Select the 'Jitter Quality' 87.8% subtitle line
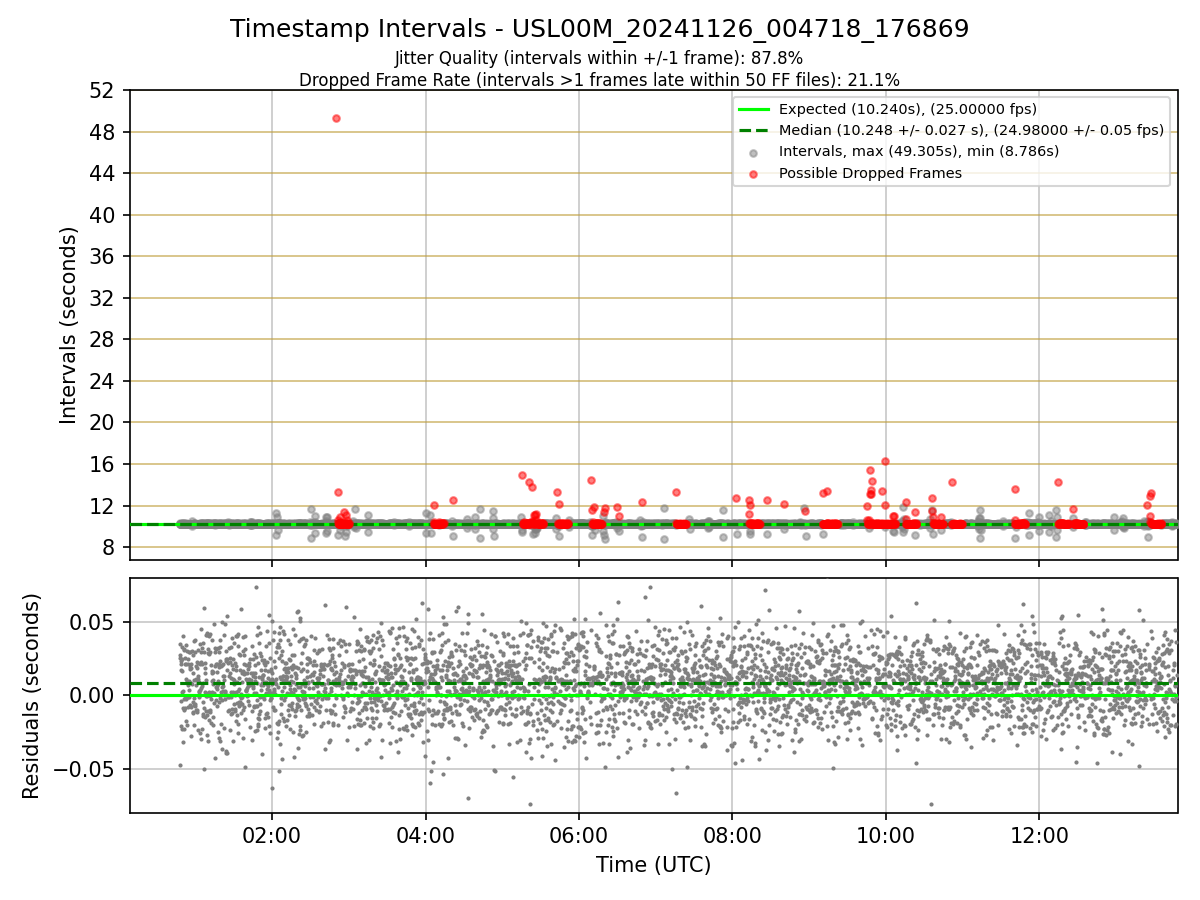Screen dimensions: 1200x900 [599, 58]
